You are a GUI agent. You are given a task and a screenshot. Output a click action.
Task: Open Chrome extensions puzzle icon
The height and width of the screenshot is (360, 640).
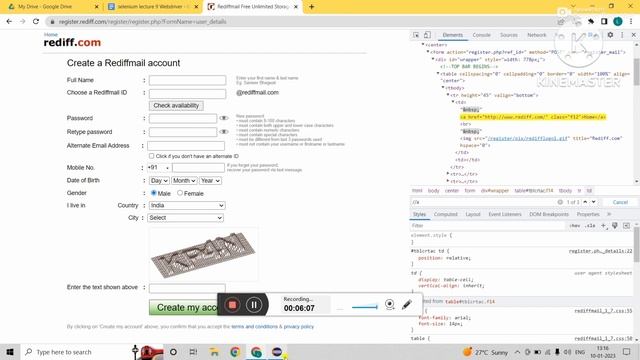[x=591, y=21]
